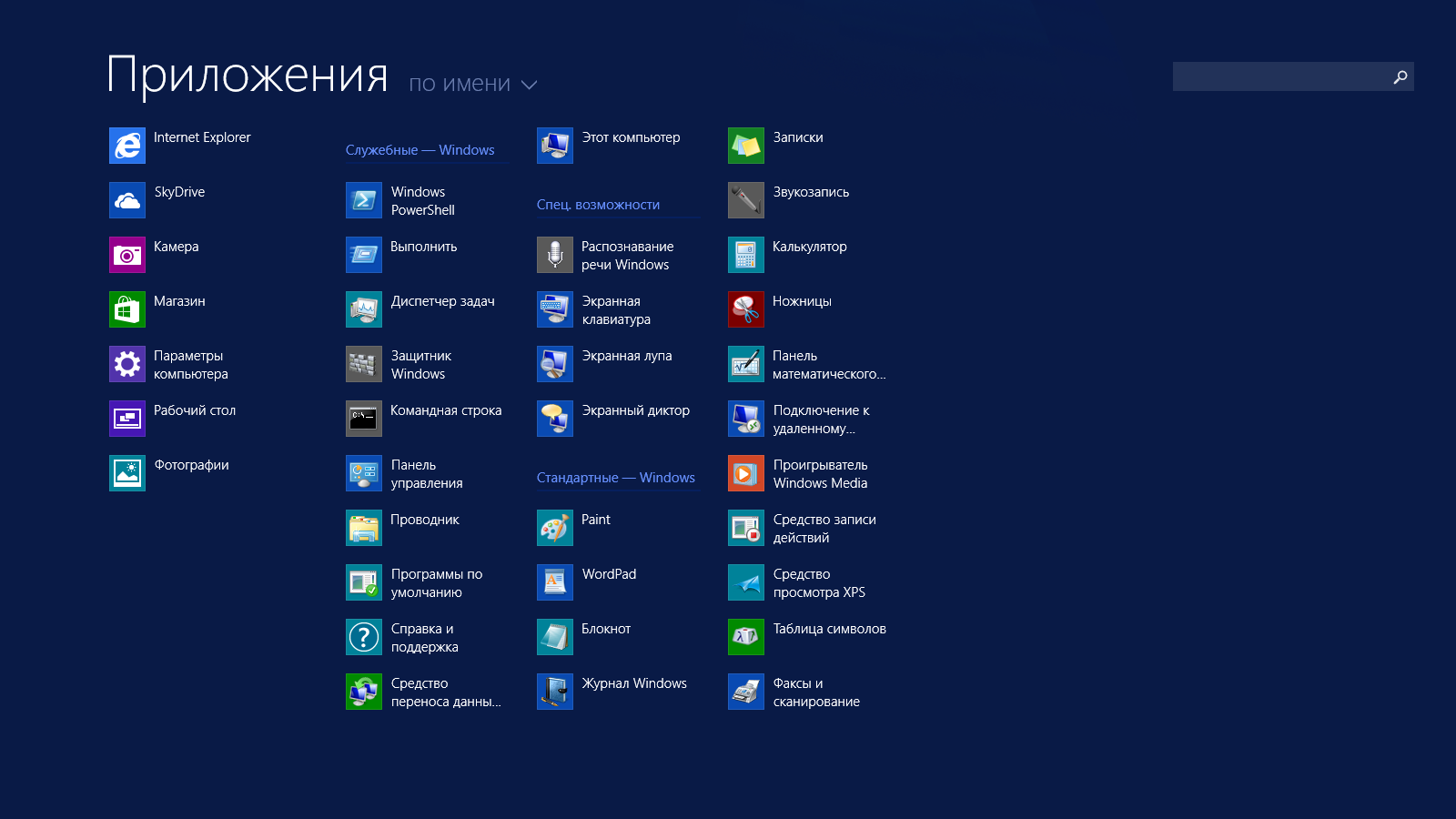Open Защитник Windows icon
1456x819 pixels.
point(364,364)
